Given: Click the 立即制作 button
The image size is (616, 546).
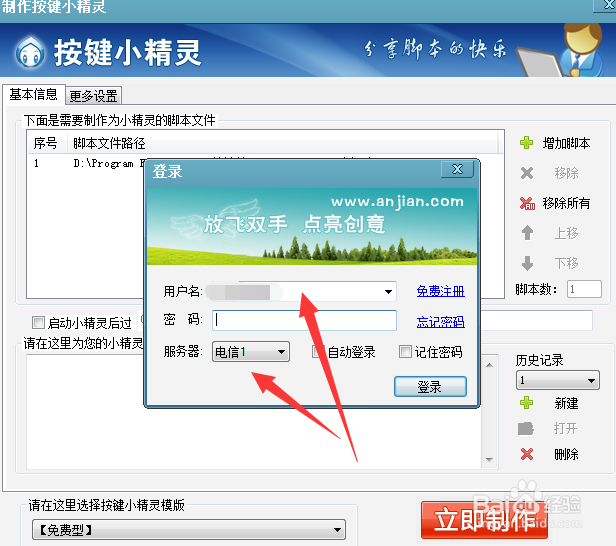Looking at the screenshot, I should 484,520.
